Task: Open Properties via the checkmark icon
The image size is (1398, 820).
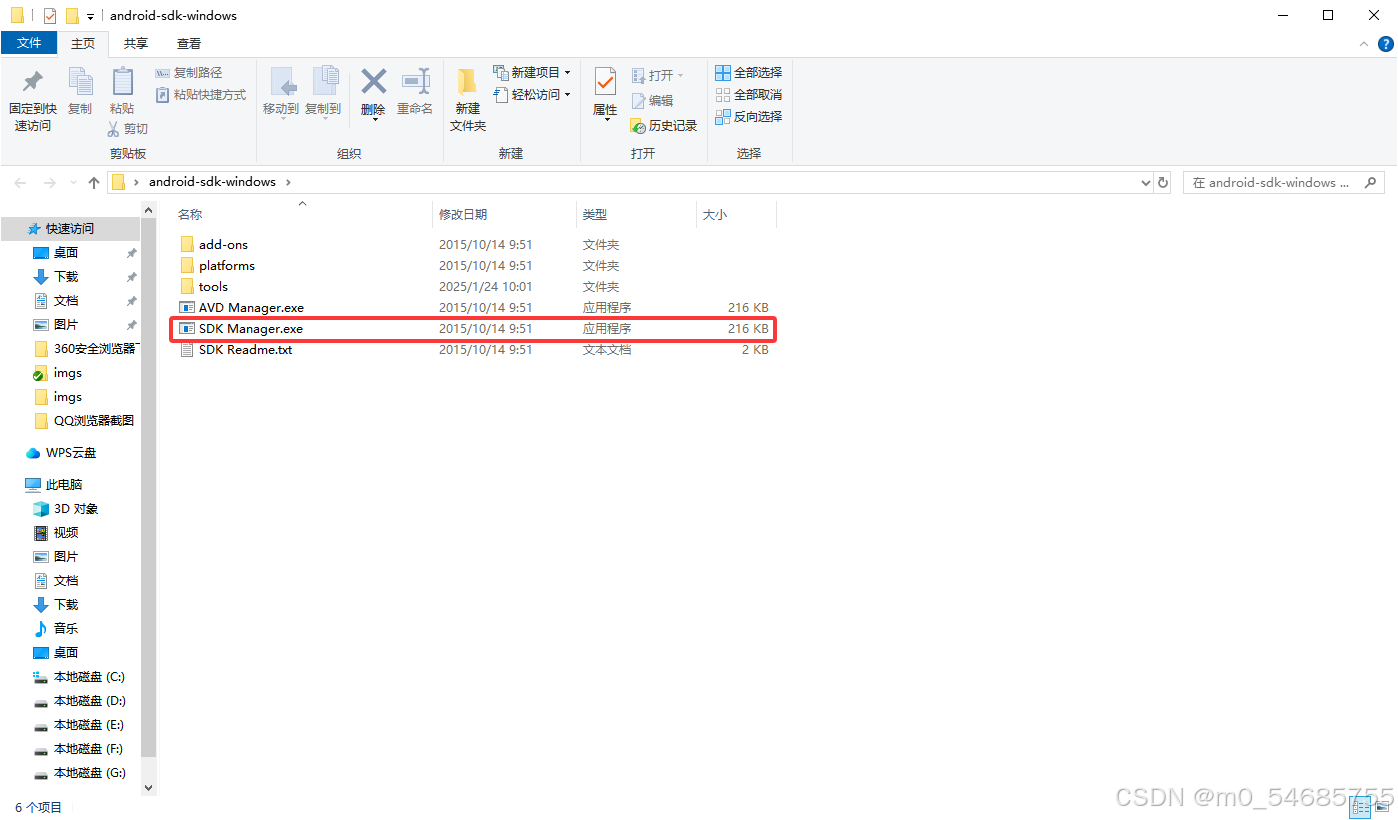Action: point(605,82)
